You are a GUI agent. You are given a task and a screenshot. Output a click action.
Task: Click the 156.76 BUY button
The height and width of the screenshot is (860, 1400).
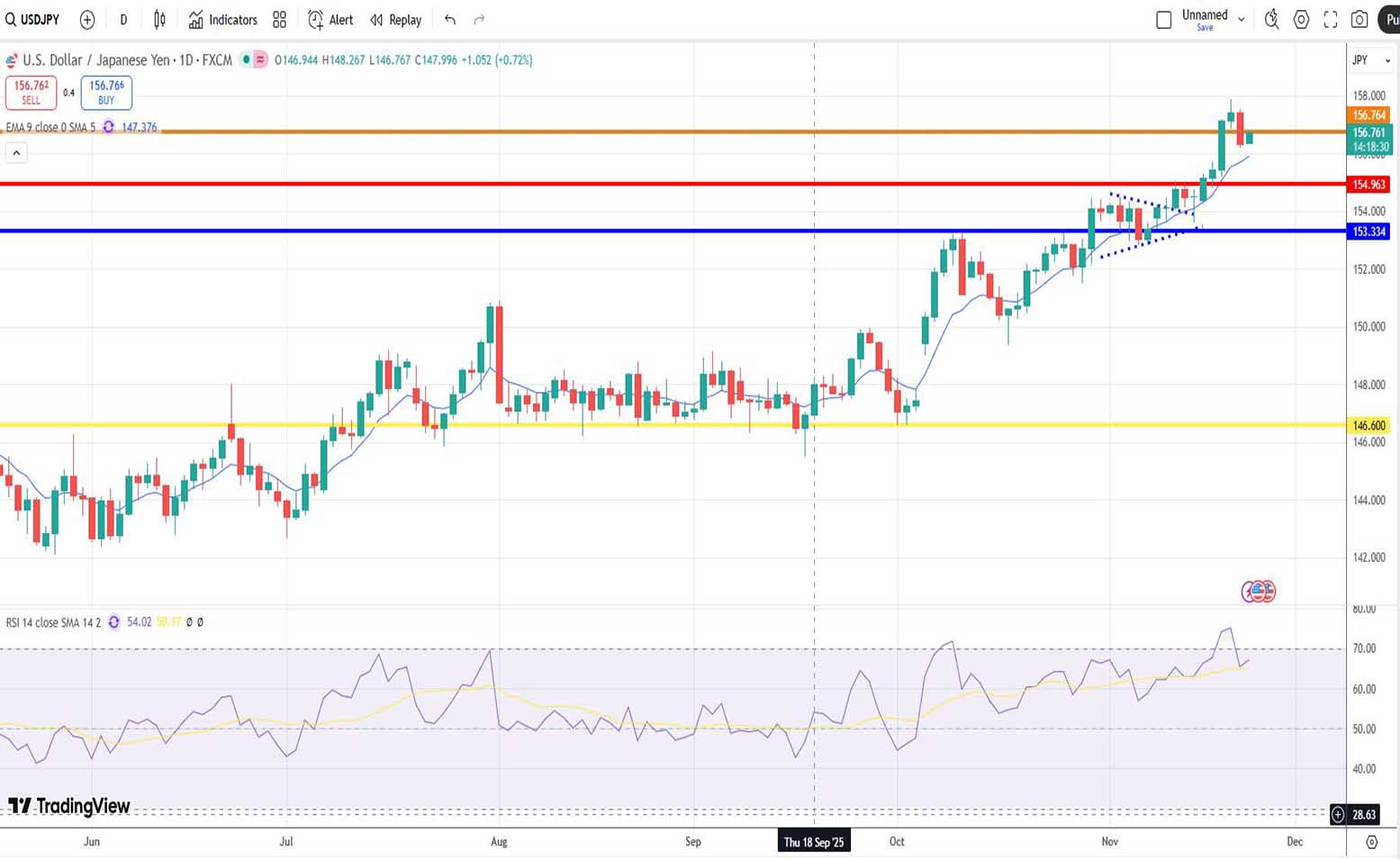106,92
